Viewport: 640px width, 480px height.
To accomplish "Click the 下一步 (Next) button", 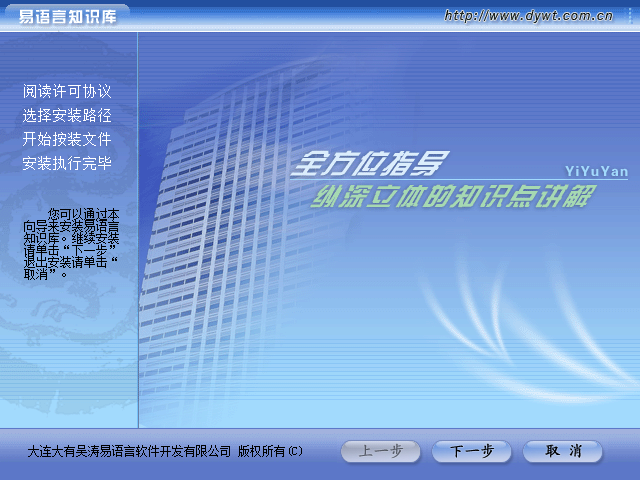I will 471,451.
